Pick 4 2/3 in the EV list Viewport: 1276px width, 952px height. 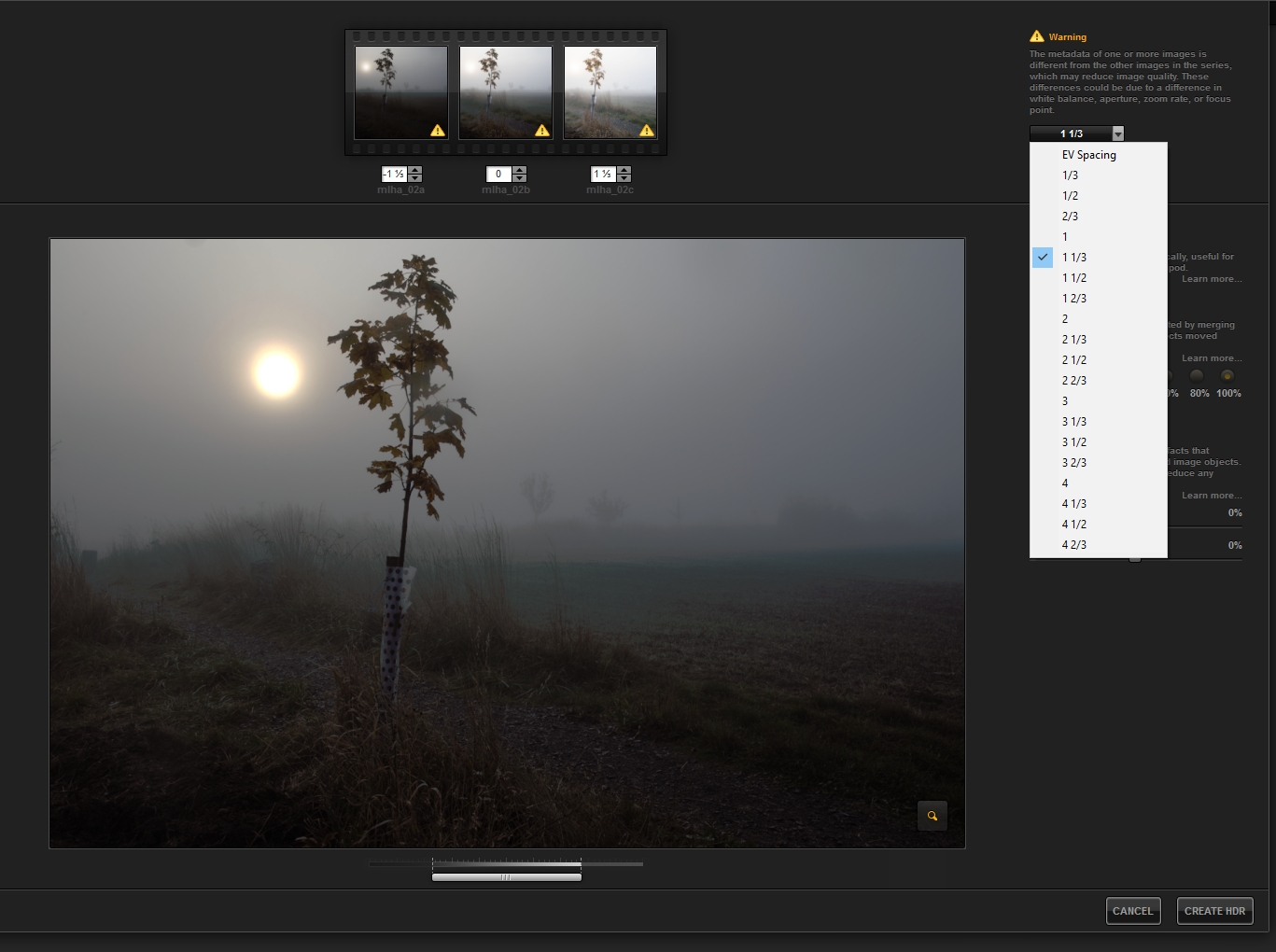(x=1073, y=545)
